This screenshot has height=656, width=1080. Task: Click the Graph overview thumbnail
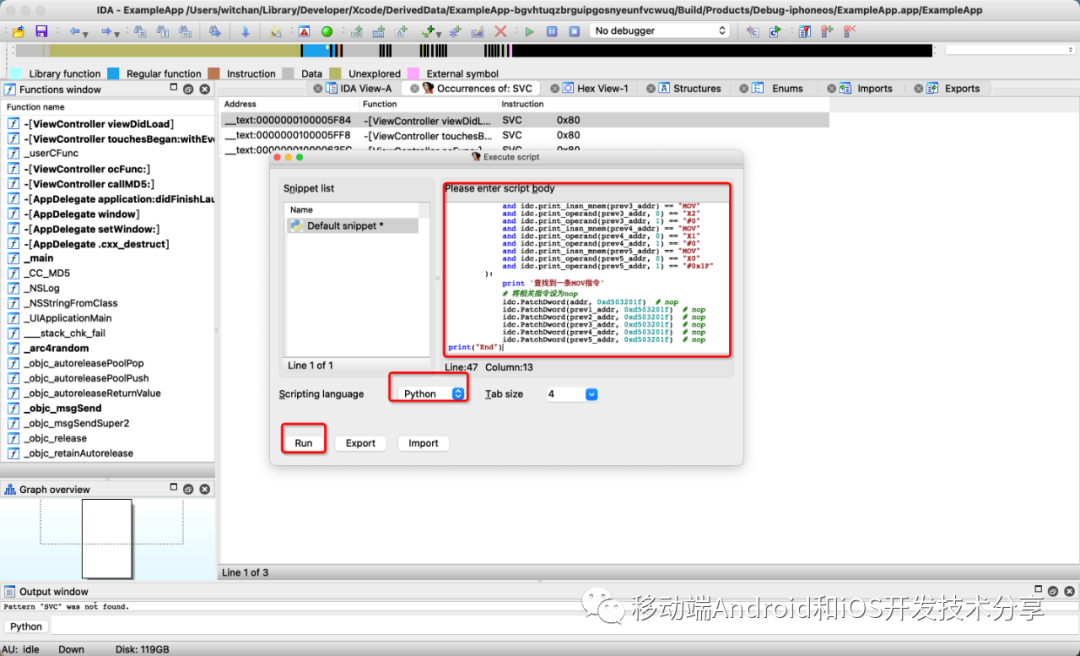(107, 539)
